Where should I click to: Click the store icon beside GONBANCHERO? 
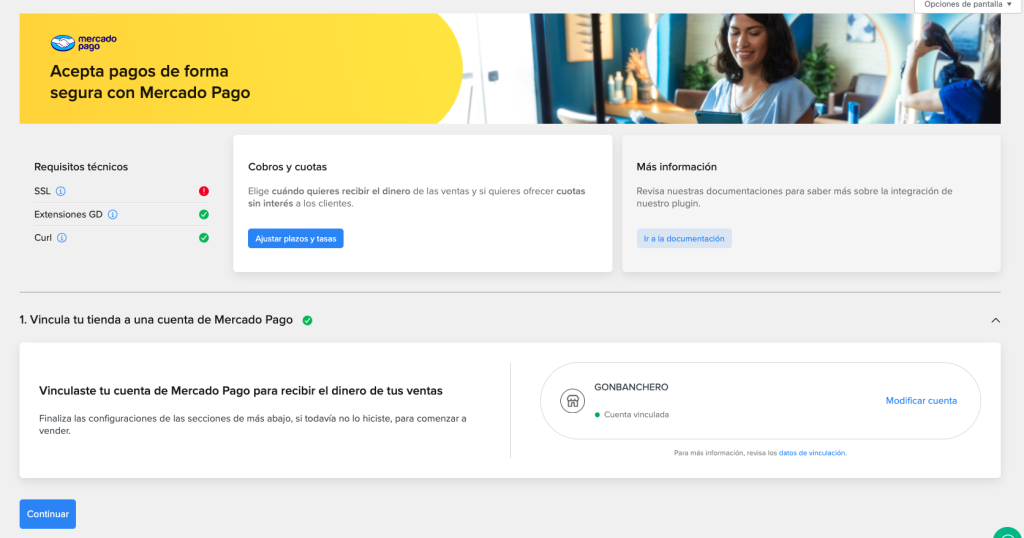pos(572,400)
